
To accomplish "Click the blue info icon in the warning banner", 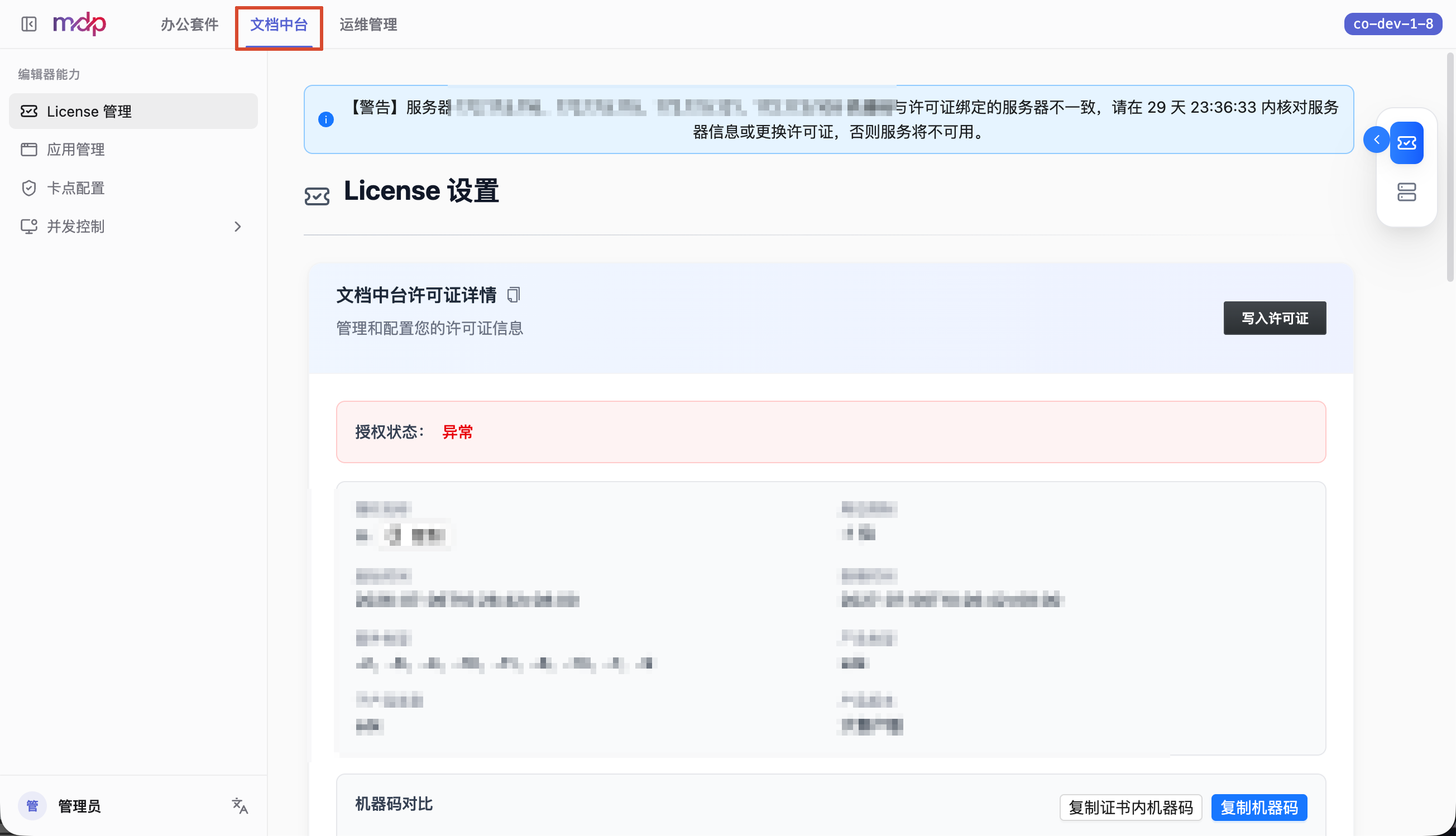I will point(325,119).
